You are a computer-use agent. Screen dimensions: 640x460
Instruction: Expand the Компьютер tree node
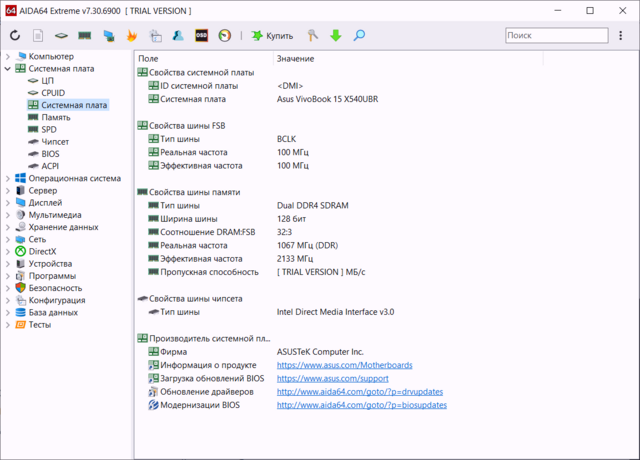(8, 57)
